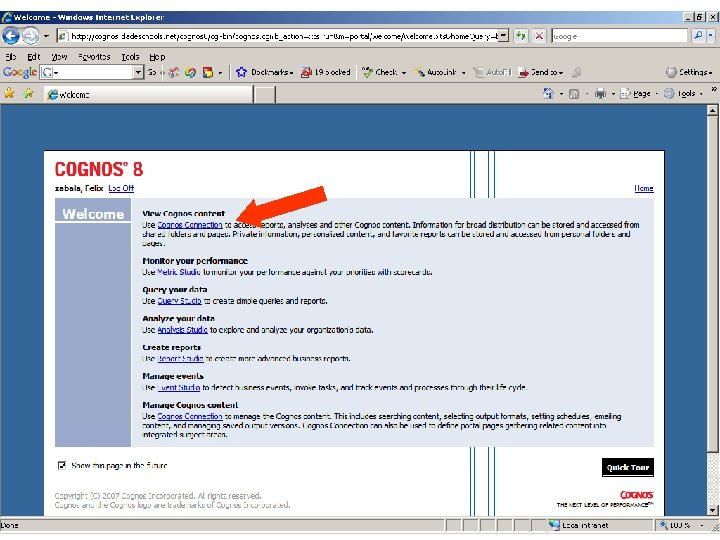Open Cognos Connection under View Cognos content

[190, 225]
